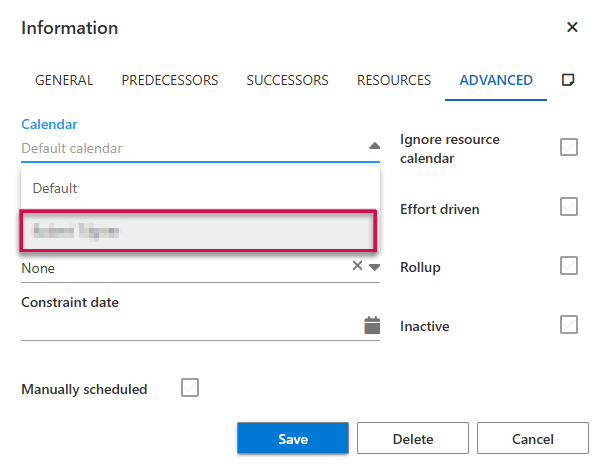The width and height of the screenshot is (611, 476).
Task: Close the Information dialog
Action: click(572, 27)
